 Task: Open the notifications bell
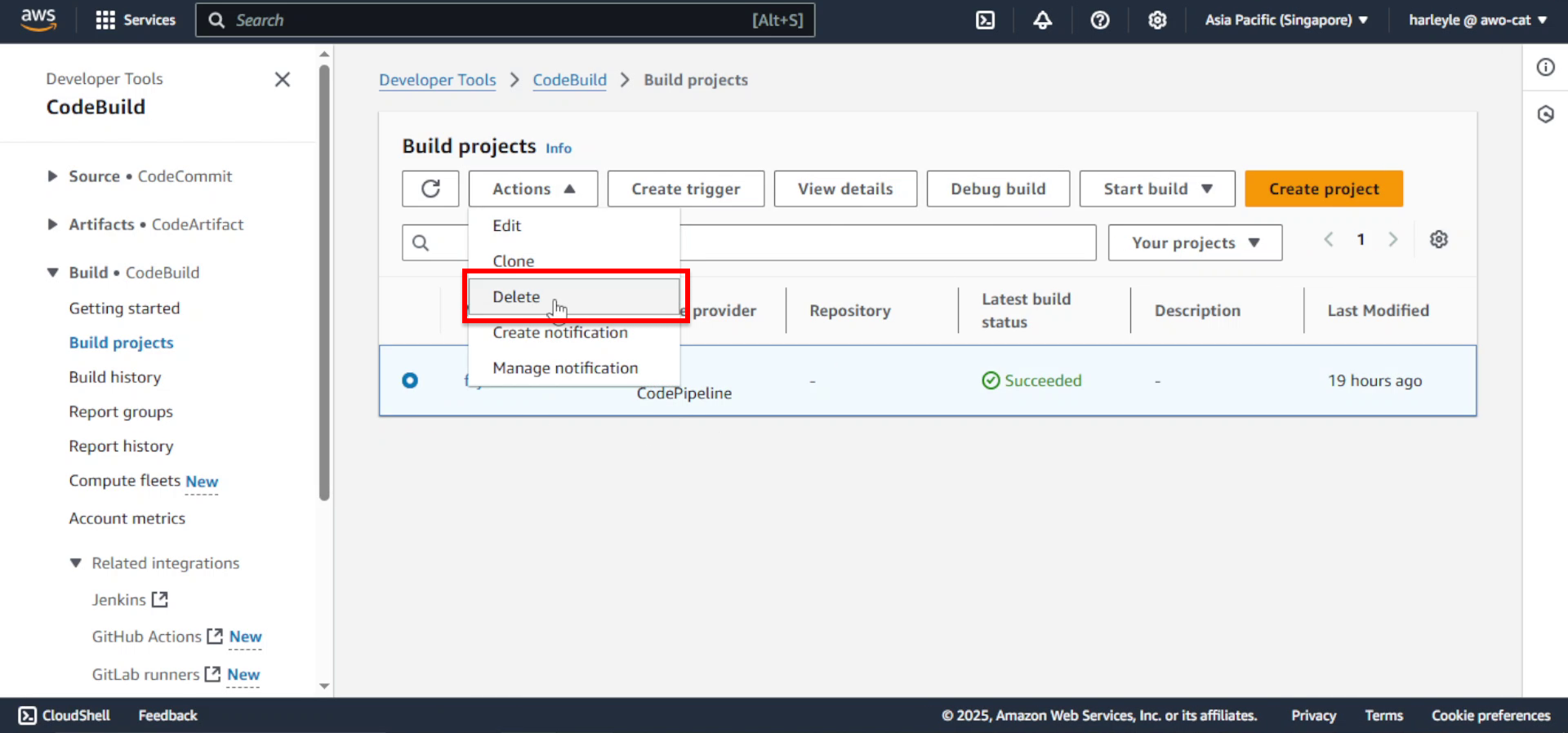click(x=1043, y=20)
